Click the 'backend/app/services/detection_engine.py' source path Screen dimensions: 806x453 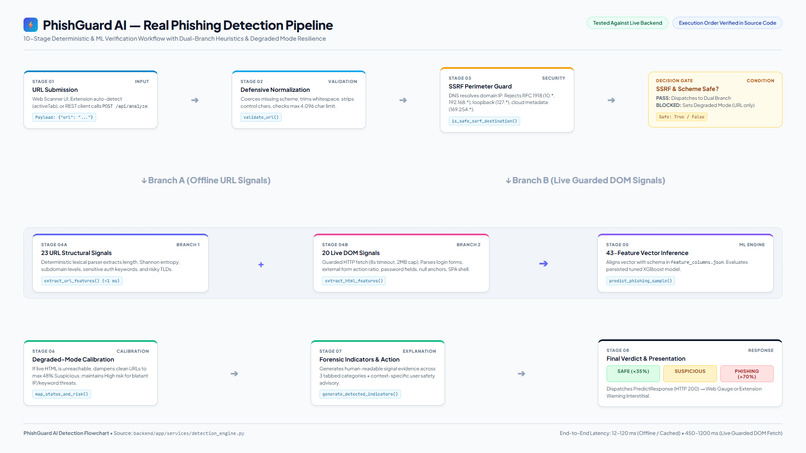click(x=189, y=433)
